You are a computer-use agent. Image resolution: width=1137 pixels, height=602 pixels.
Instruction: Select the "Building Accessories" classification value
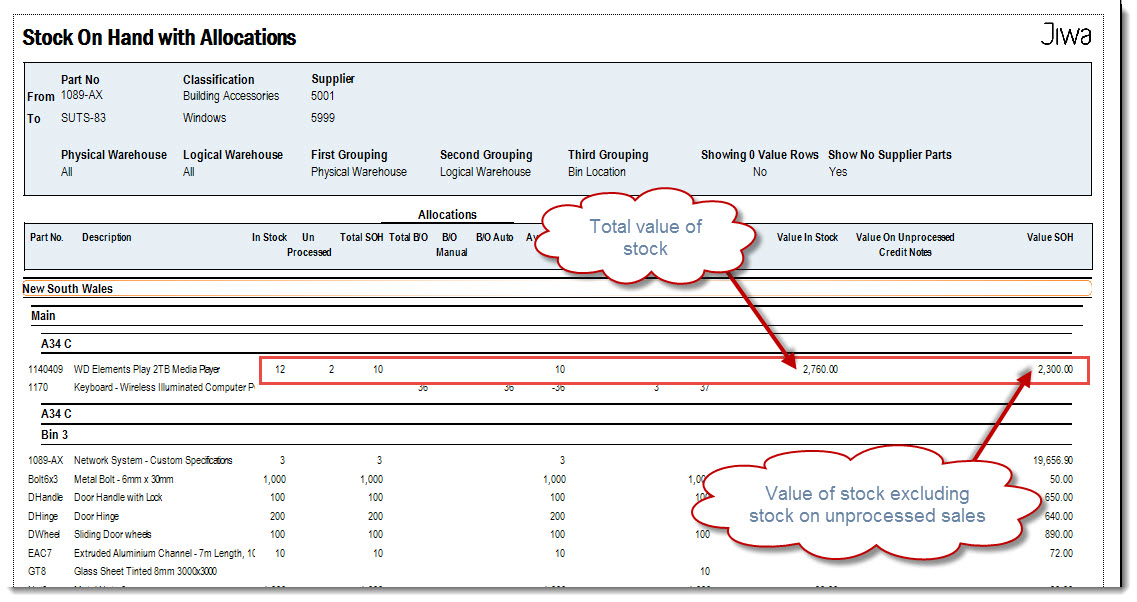tap(231, 96)
